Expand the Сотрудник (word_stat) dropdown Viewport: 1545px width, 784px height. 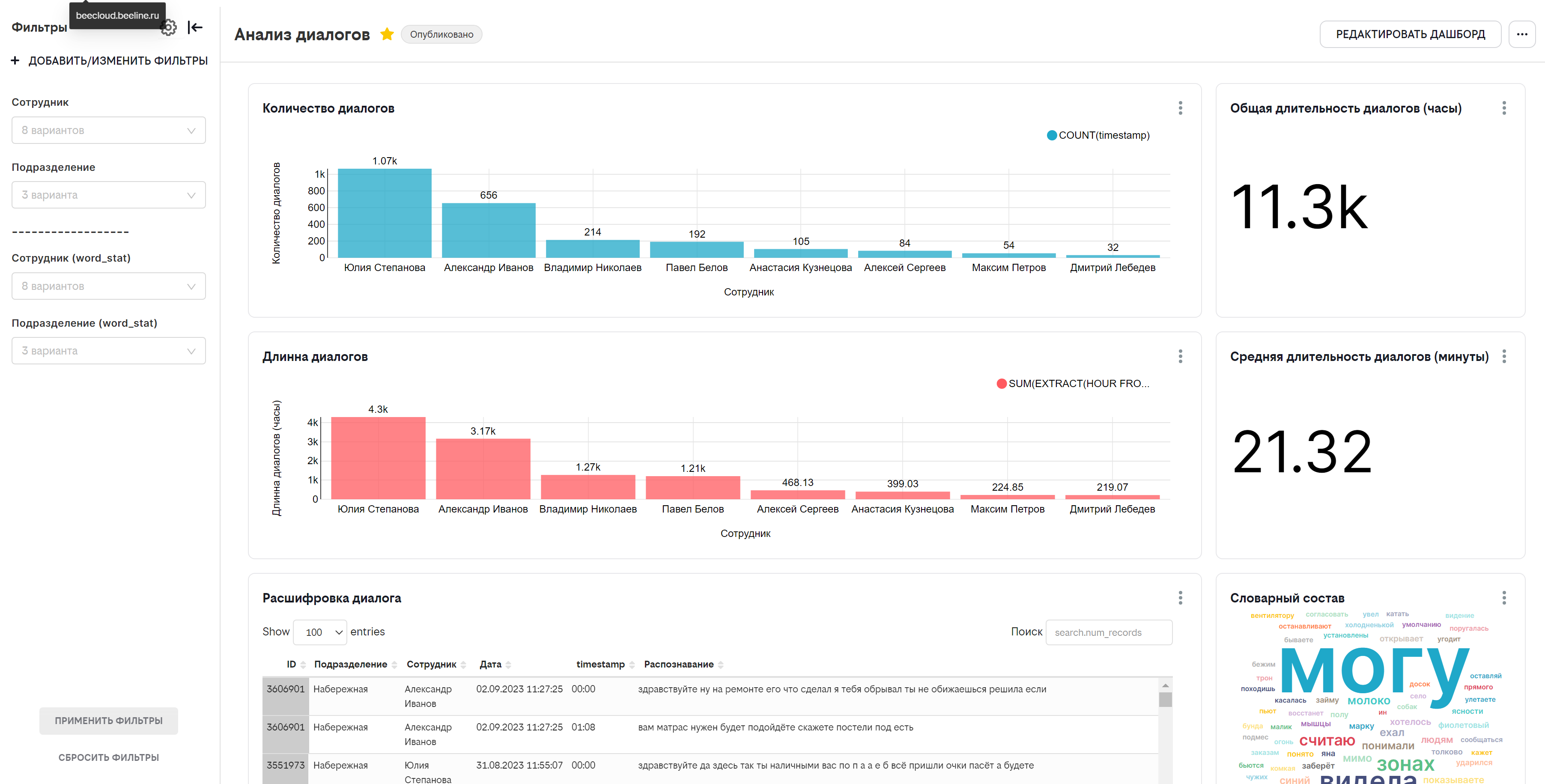(109, 286)
